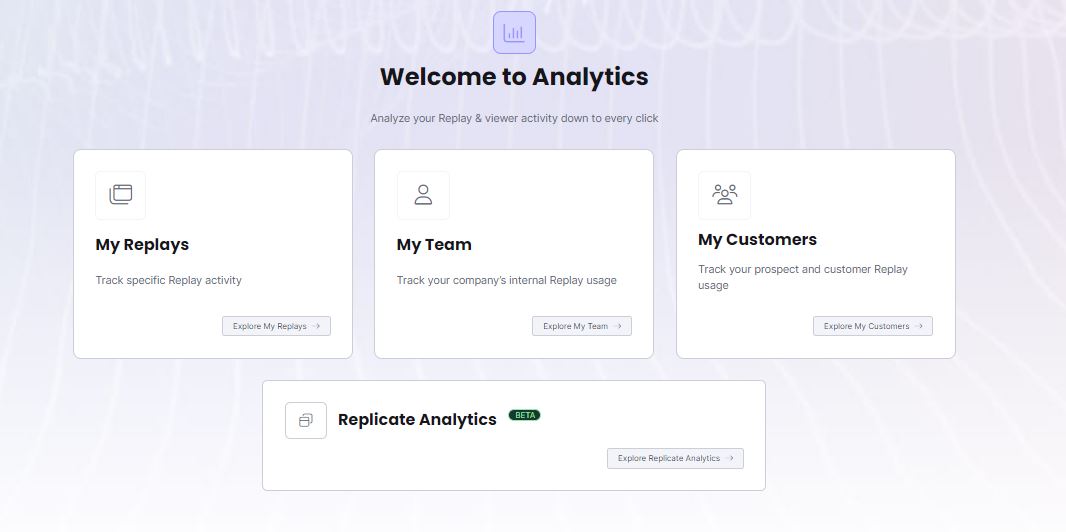This screenshot has height=532, width=1066.
Task: Select the My Customers heading
Action: (x=757, y=240)
